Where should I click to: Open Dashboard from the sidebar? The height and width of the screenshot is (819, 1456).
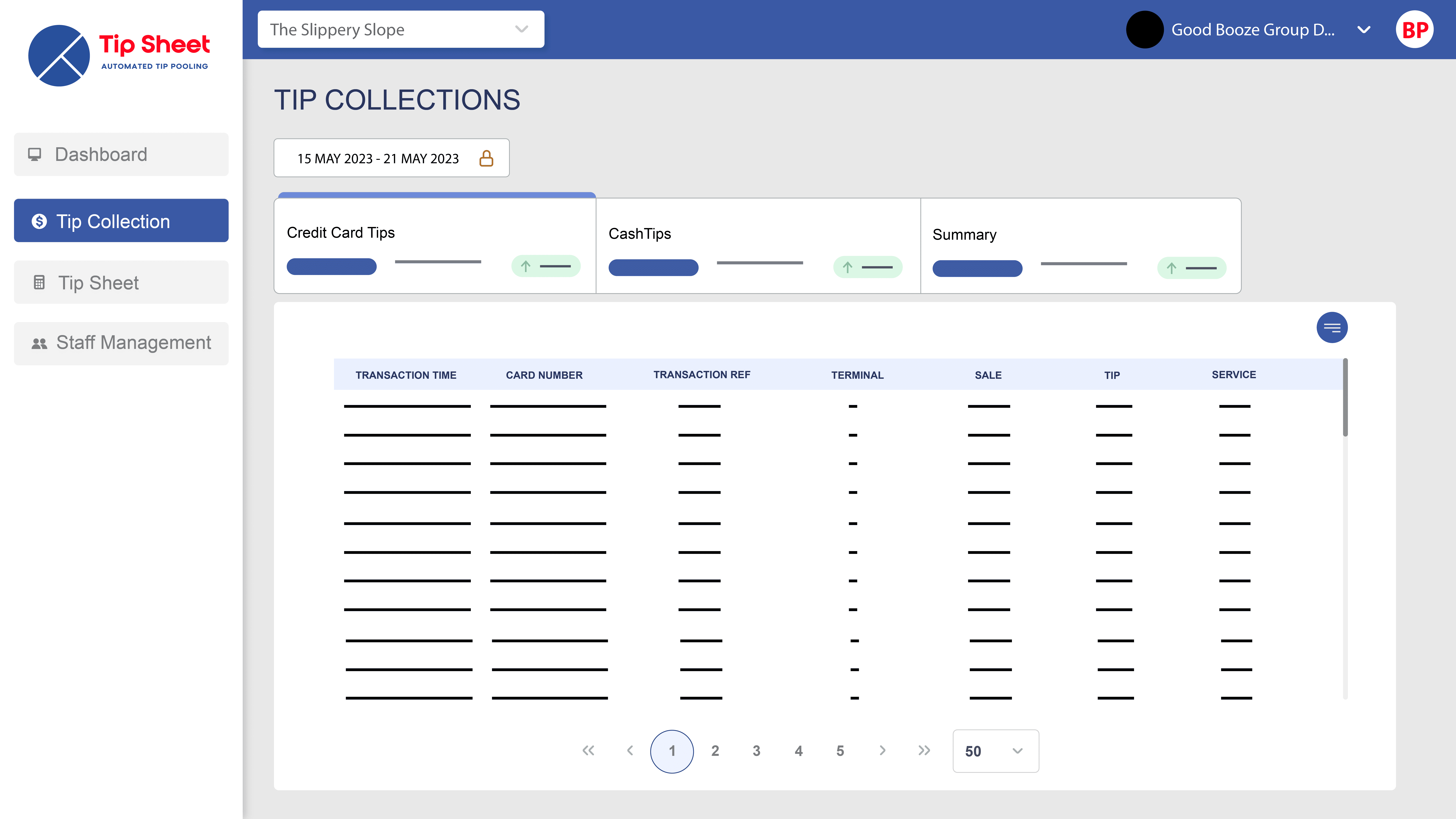coord(121,154)
